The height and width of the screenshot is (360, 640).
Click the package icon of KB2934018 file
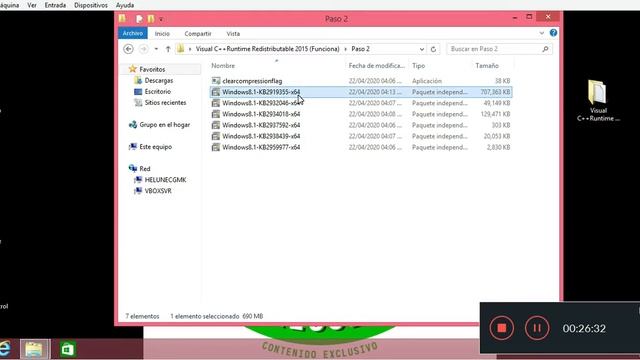[216, 114]
